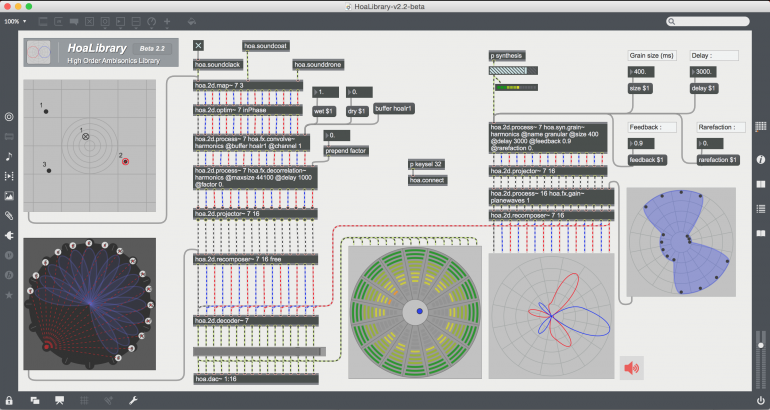
Task: Click the paint bucket color icon in top toolbar
Action: coord(192,20)
